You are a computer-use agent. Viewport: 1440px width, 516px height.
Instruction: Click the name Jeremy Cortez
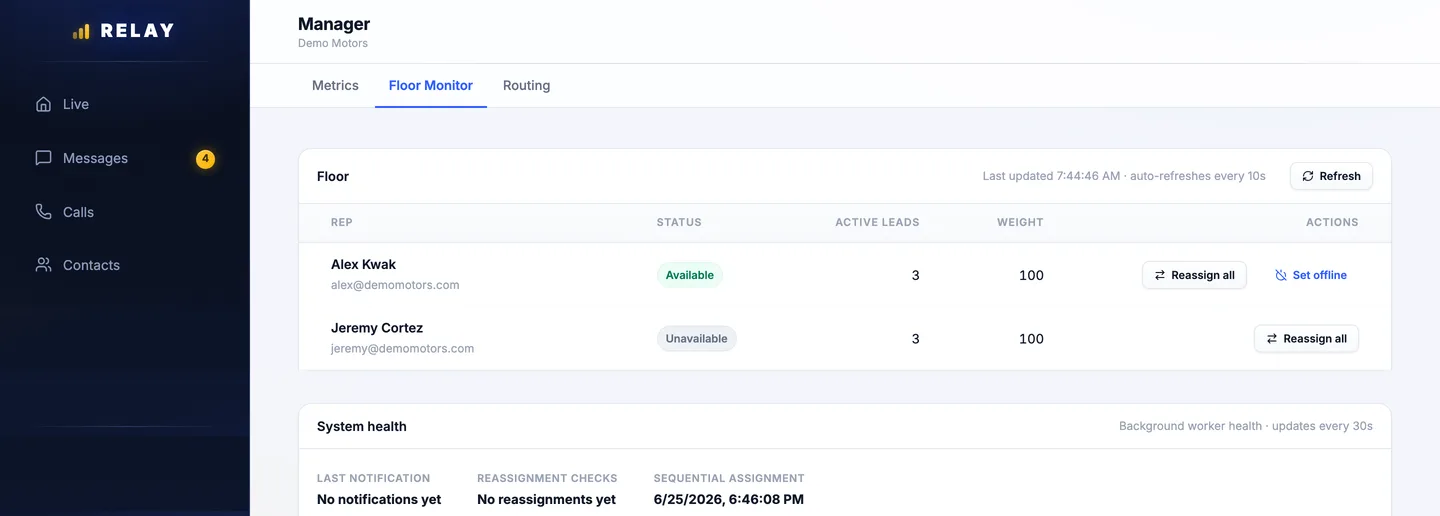[377, 328]
